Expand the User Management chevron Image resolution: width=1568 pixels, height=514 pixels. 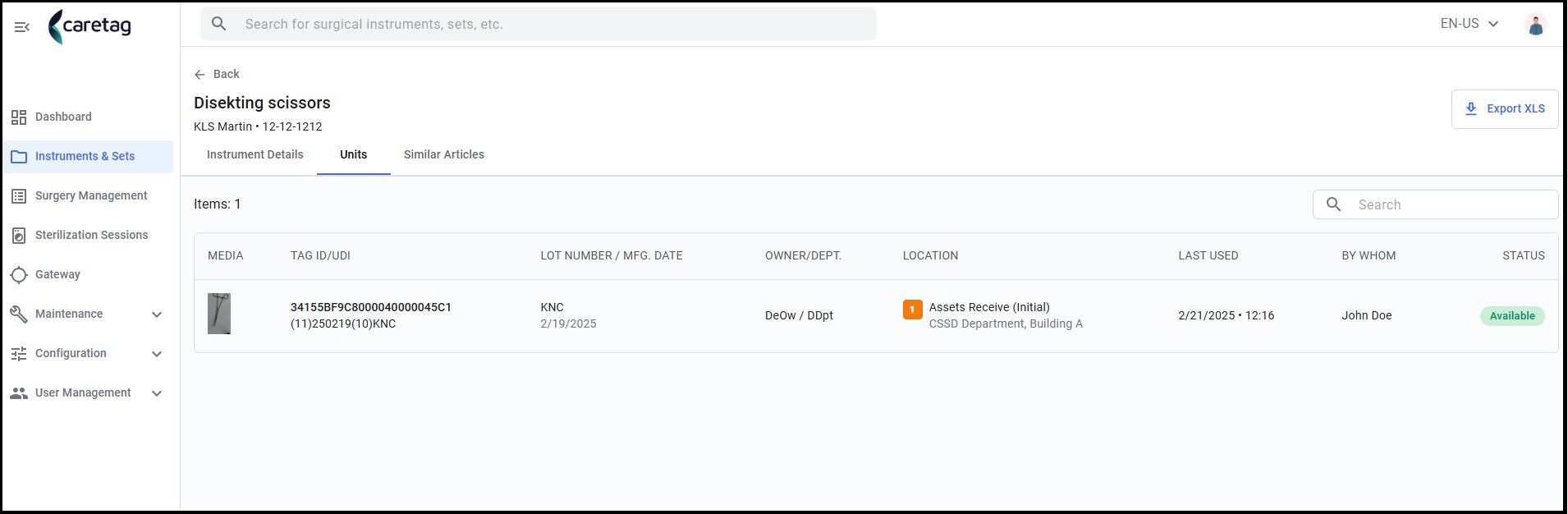(x=157, y=393)
